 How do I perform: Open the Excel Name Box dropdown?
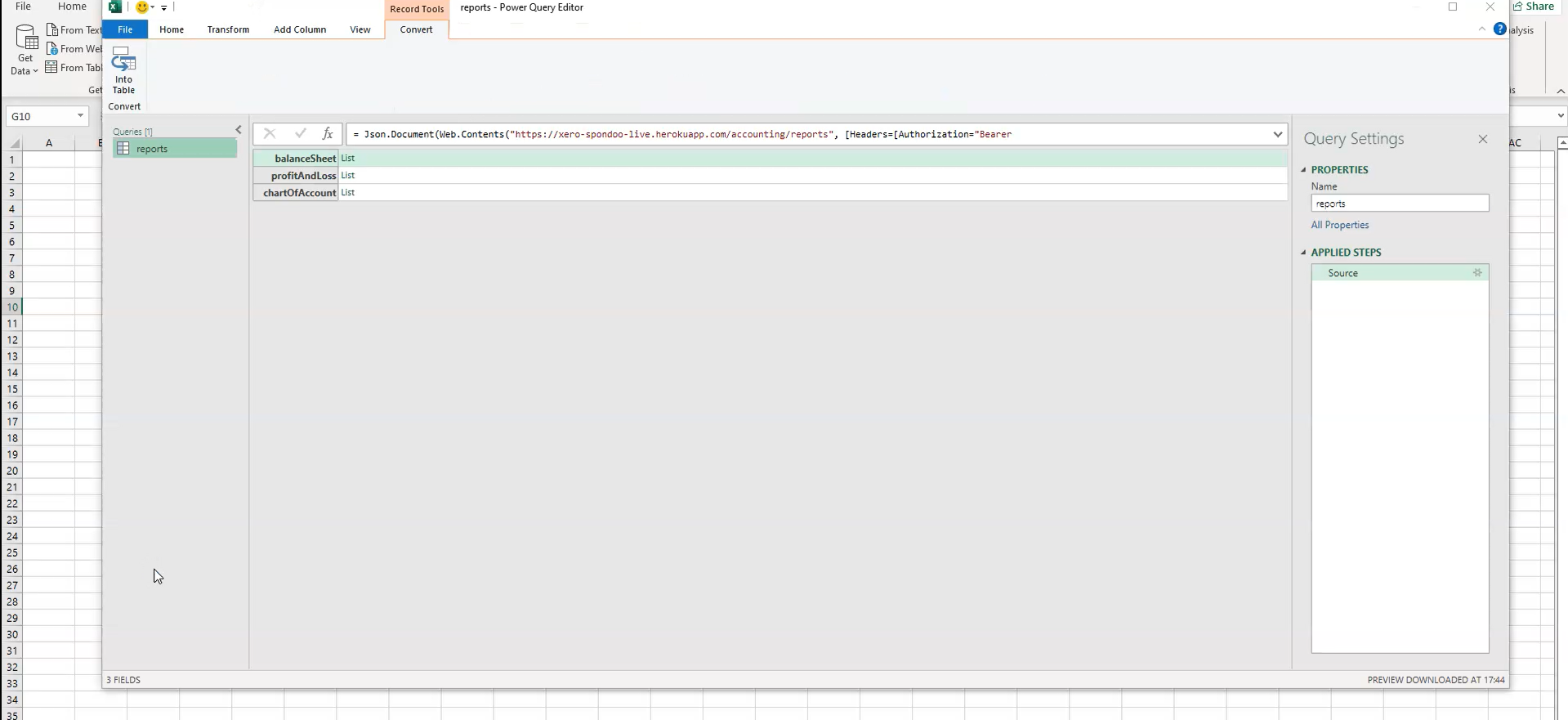coord(80,116)
